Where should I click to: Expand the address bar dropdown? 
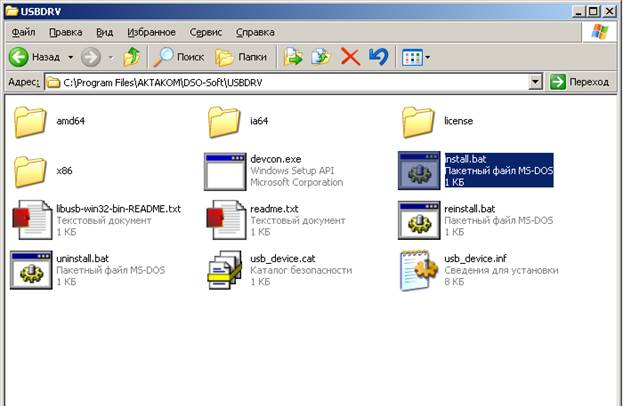[x=535, y=82]
